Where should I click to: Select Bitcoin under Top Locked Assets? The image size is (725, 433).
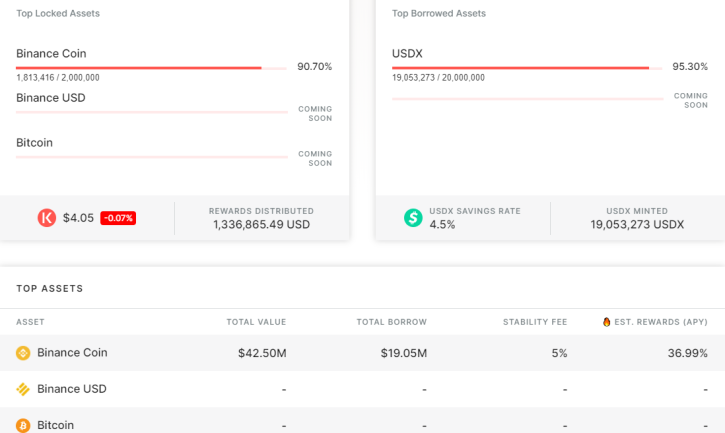[x=34, y=143]
